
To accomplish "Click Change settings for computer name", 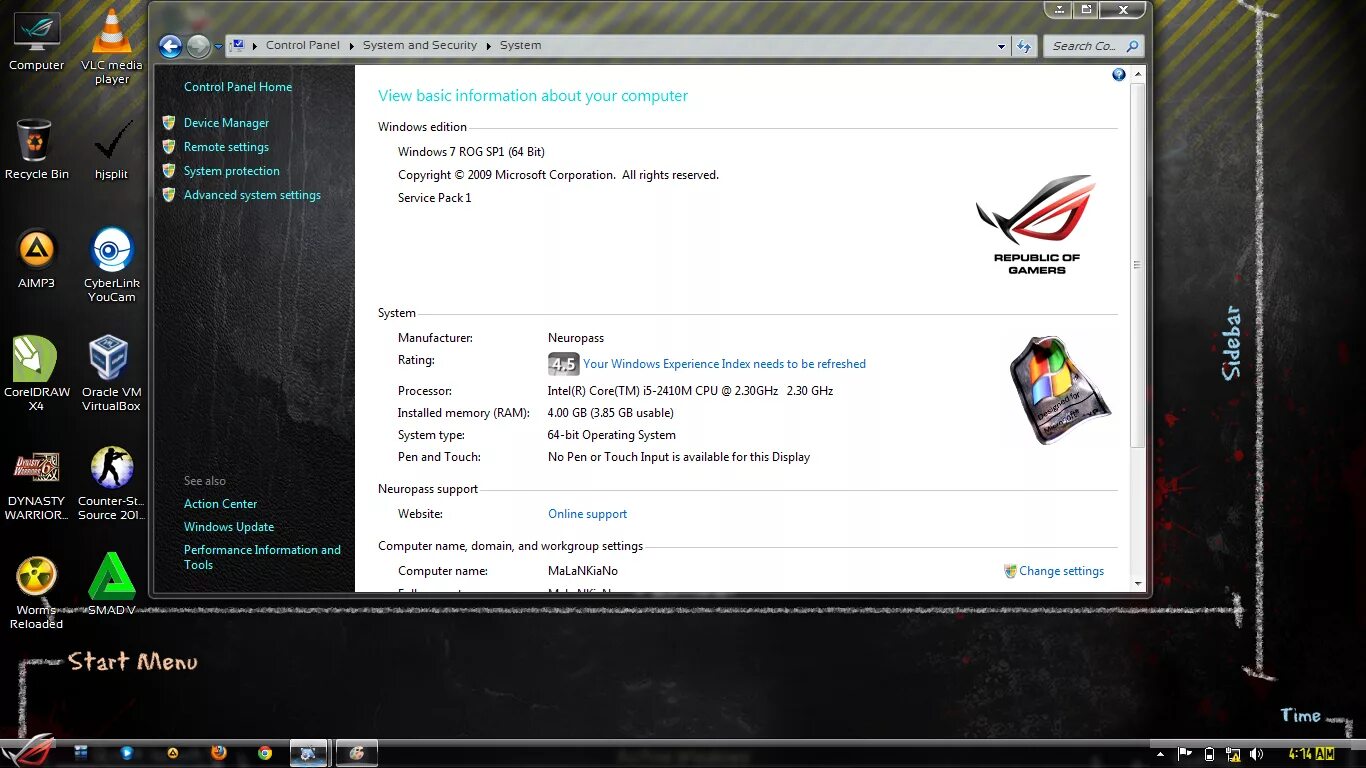I will pyautogui.click(x=1061, y=571).
